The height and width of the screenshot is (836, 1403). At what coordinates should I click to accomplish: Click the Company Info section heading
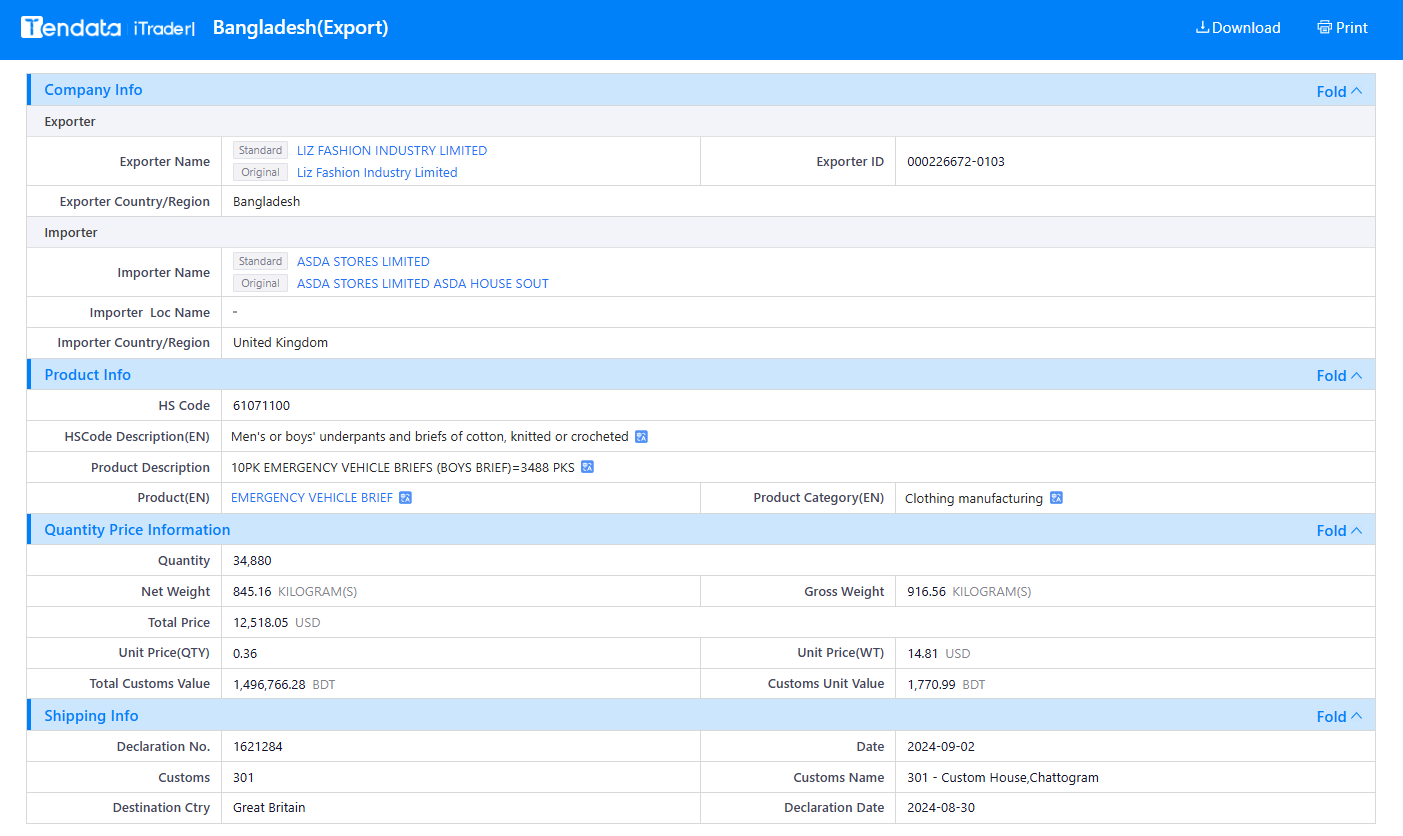[x=93, y=90]
